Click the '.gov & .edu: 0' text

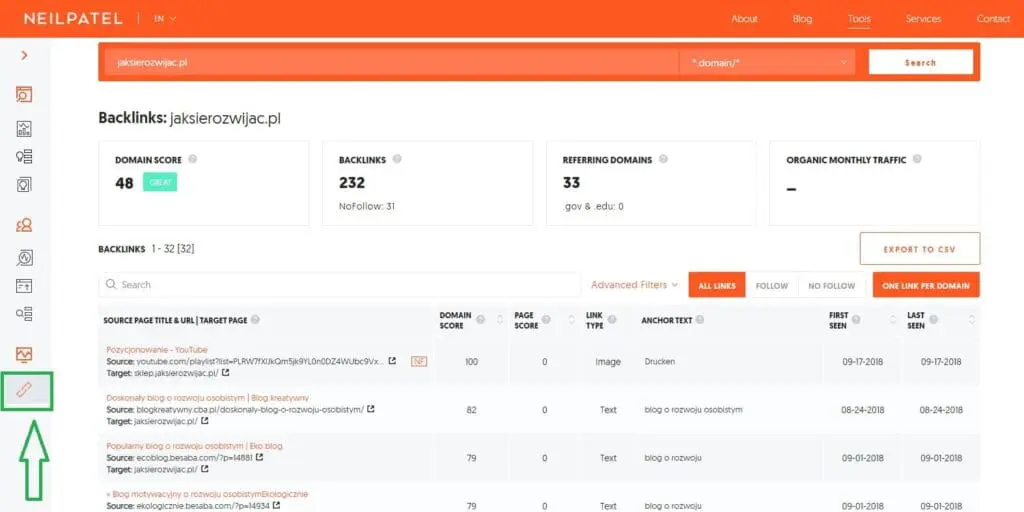tap(593, 206)
